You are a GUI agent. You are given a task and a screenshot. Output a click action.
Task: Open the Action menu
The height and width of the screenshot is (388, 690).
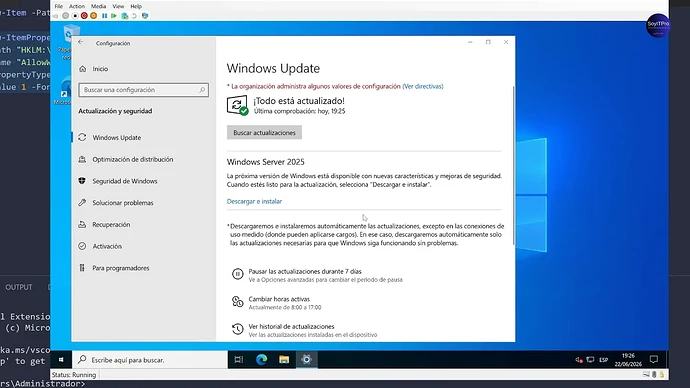coord(77,6)
